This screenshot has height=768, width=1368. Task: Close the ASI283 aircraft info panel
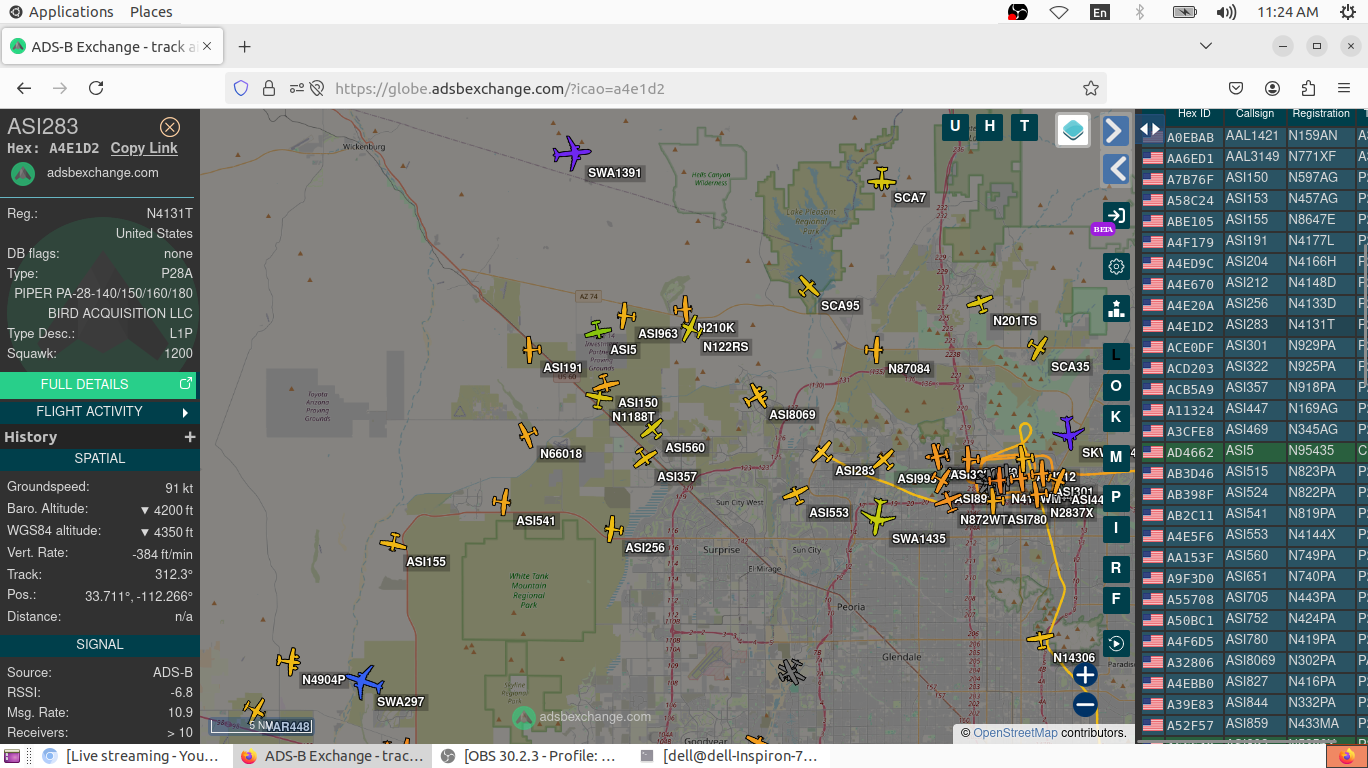pos(170,127)
